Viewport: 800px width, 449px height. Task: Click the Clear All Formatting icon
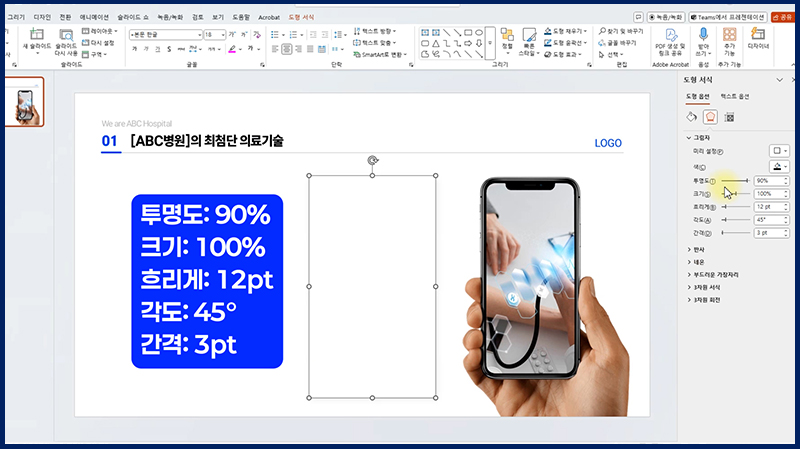257,35
